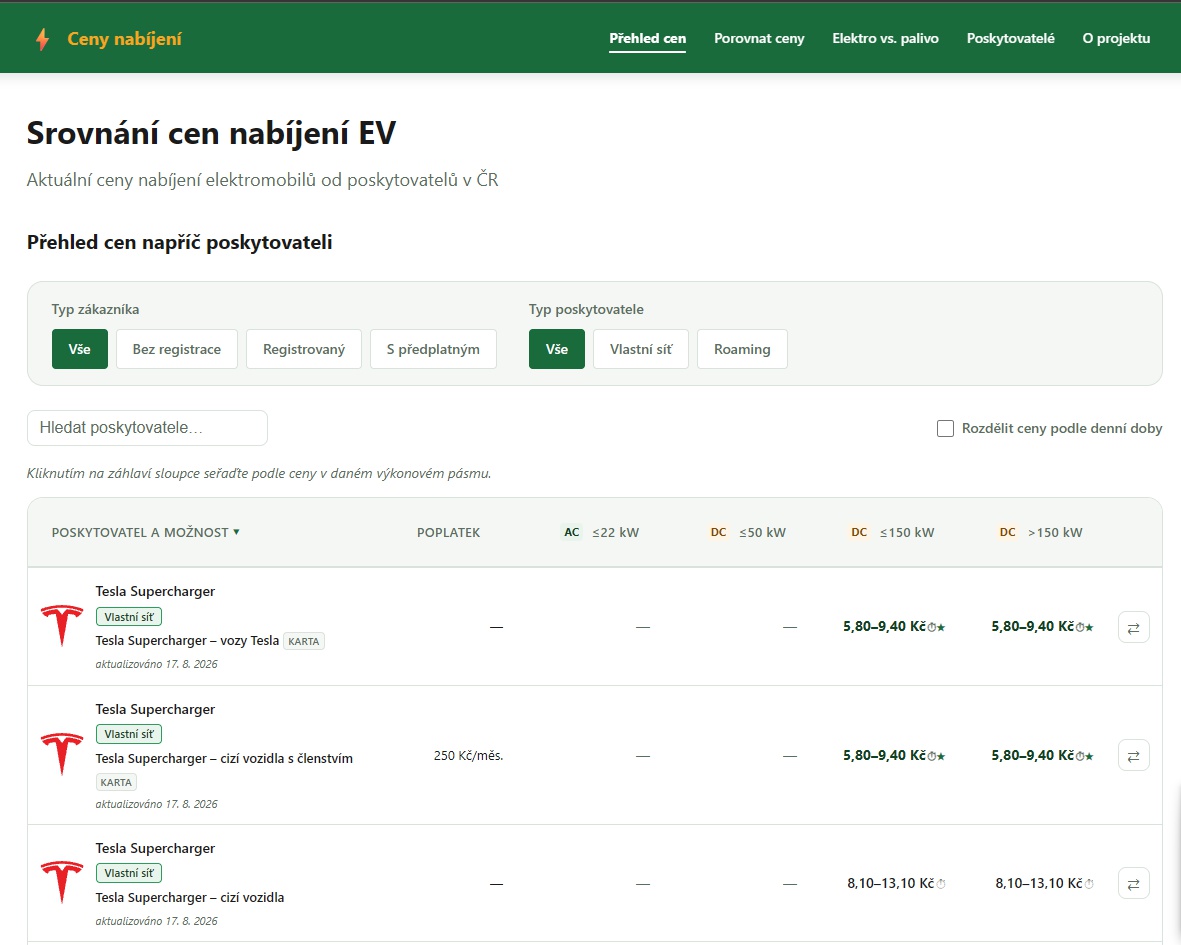Sort by AC ≤22 kW column

600,532
